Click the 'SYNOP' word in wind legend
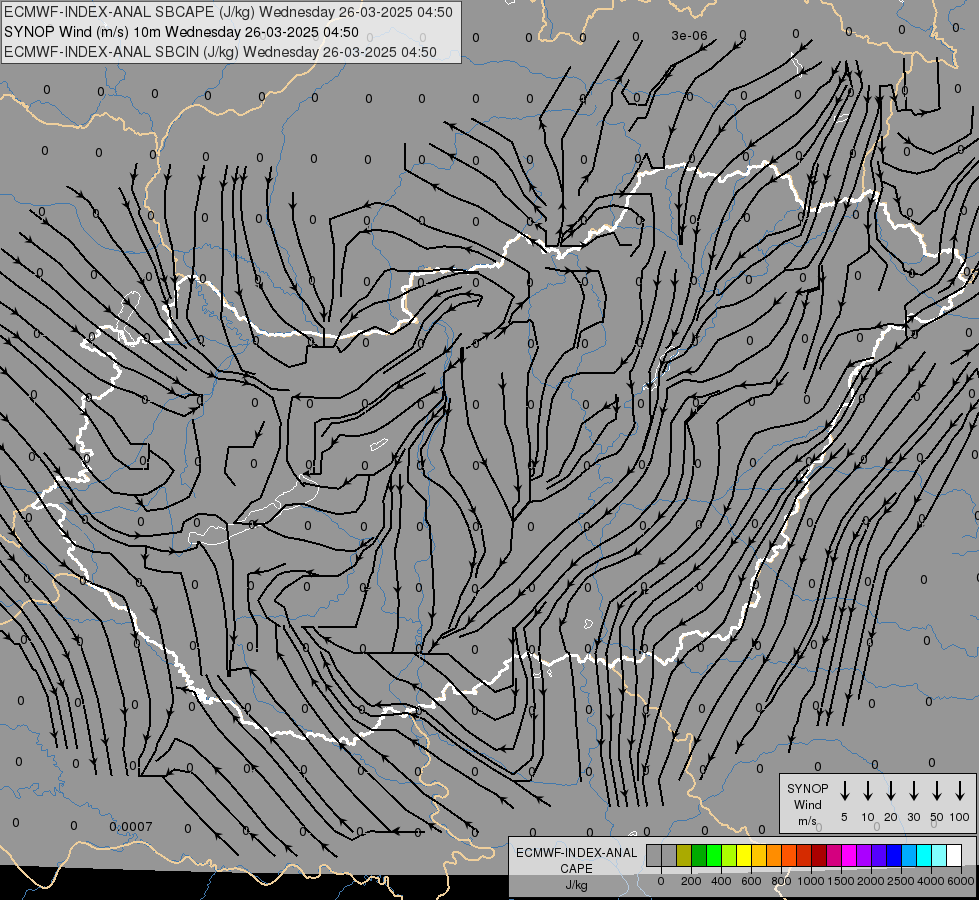 807,789
